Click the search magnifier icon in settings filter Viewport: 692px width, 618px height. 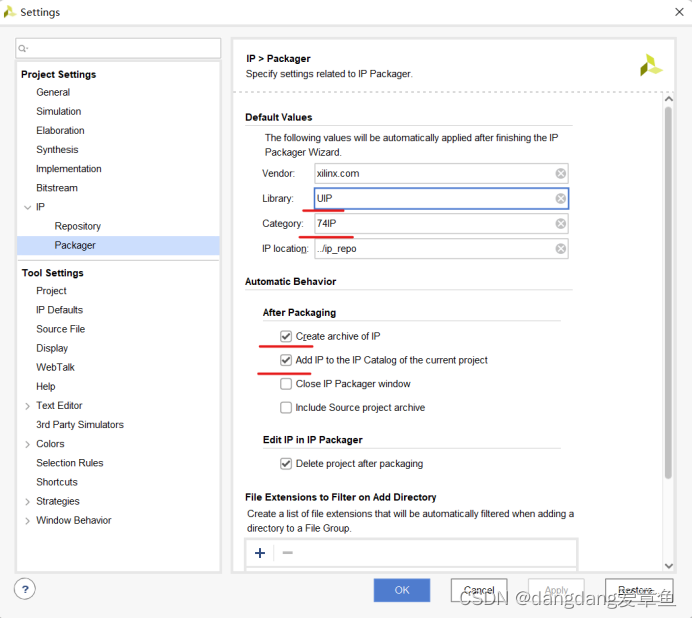(23, 49)
